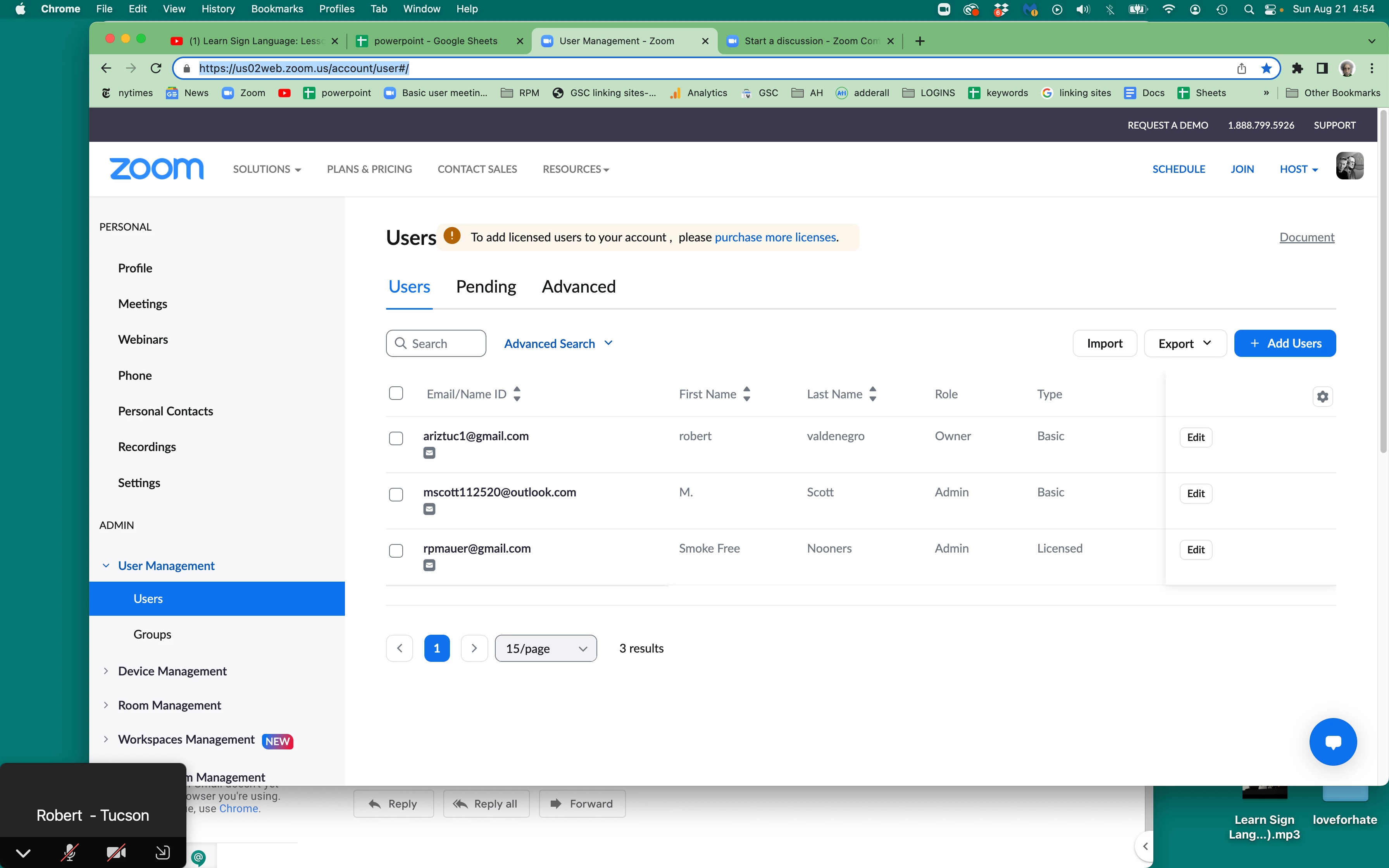Click the chat support bubble icon
Viewport: 1389px width, 868px height.
click(1332, 741)
